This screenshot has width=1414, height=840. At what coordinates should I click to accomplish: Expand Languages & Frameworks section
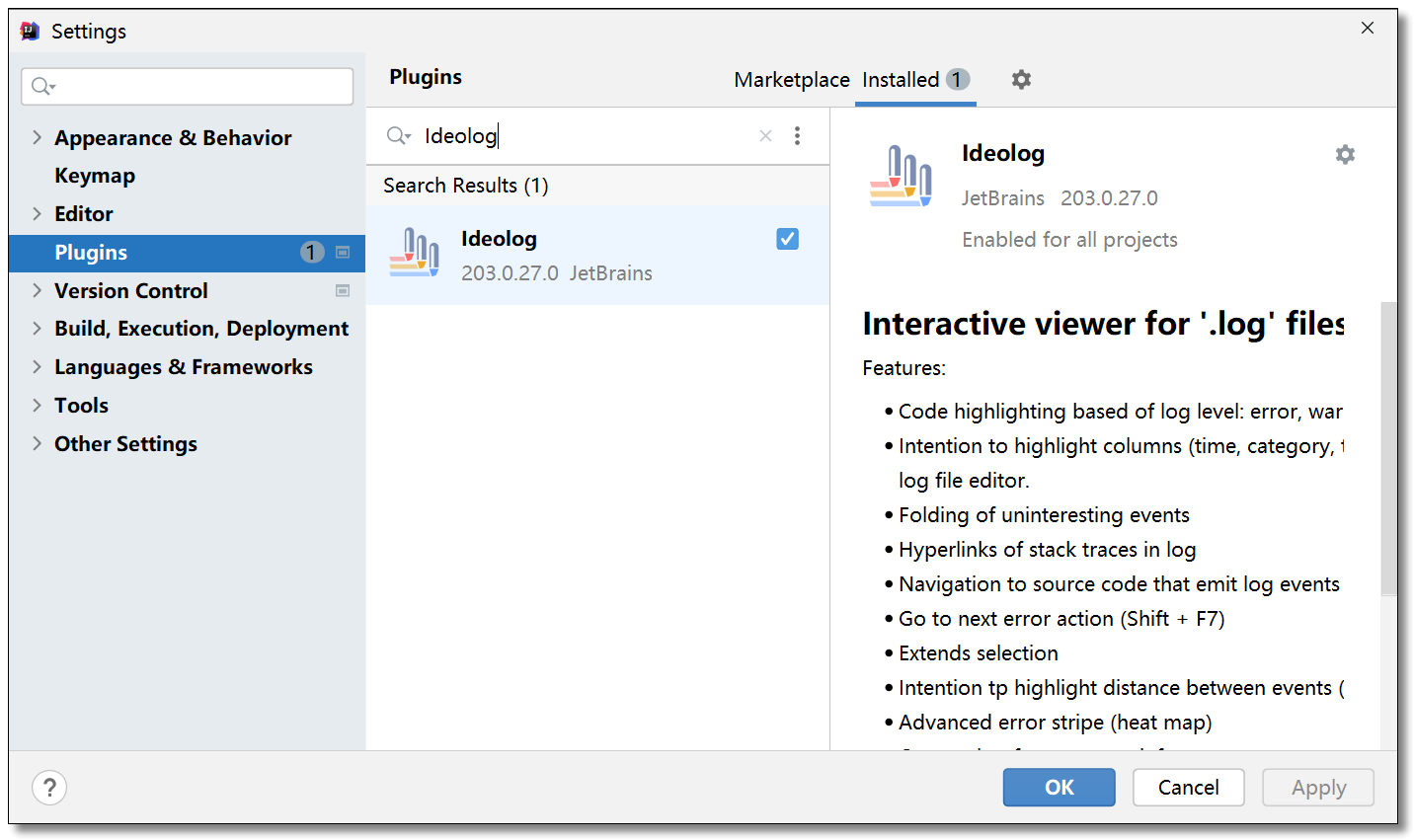(x=37, y=366)
